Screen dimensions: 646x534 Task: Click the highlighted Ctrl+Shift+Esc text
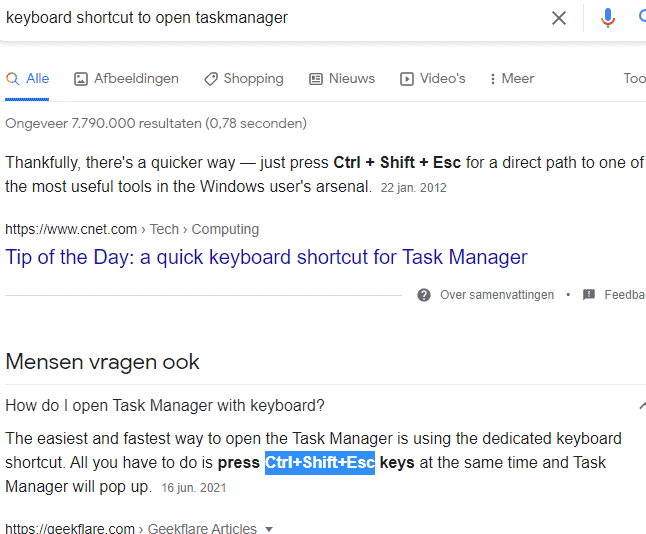click(x=320, y=463)
